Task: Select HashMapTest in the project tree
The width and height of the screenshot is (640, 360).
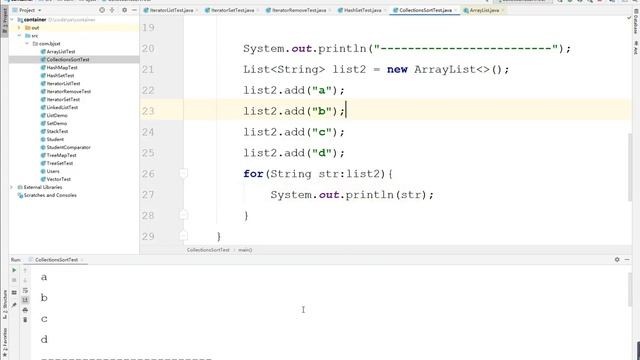Action: pyautogui.click(x=62, y=68)
